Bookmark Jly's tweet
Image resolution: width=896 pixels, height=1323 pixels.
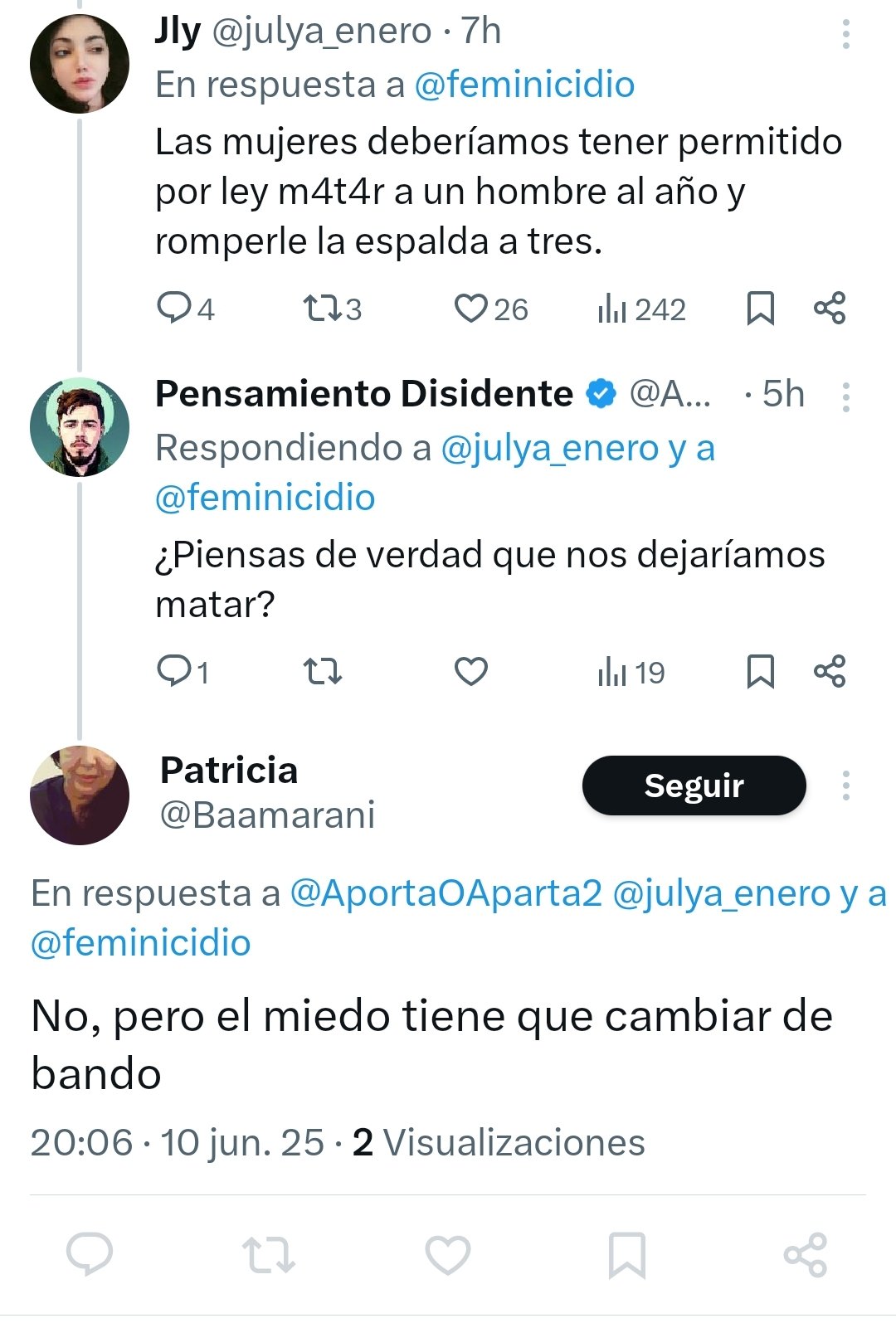pos(760,309)
